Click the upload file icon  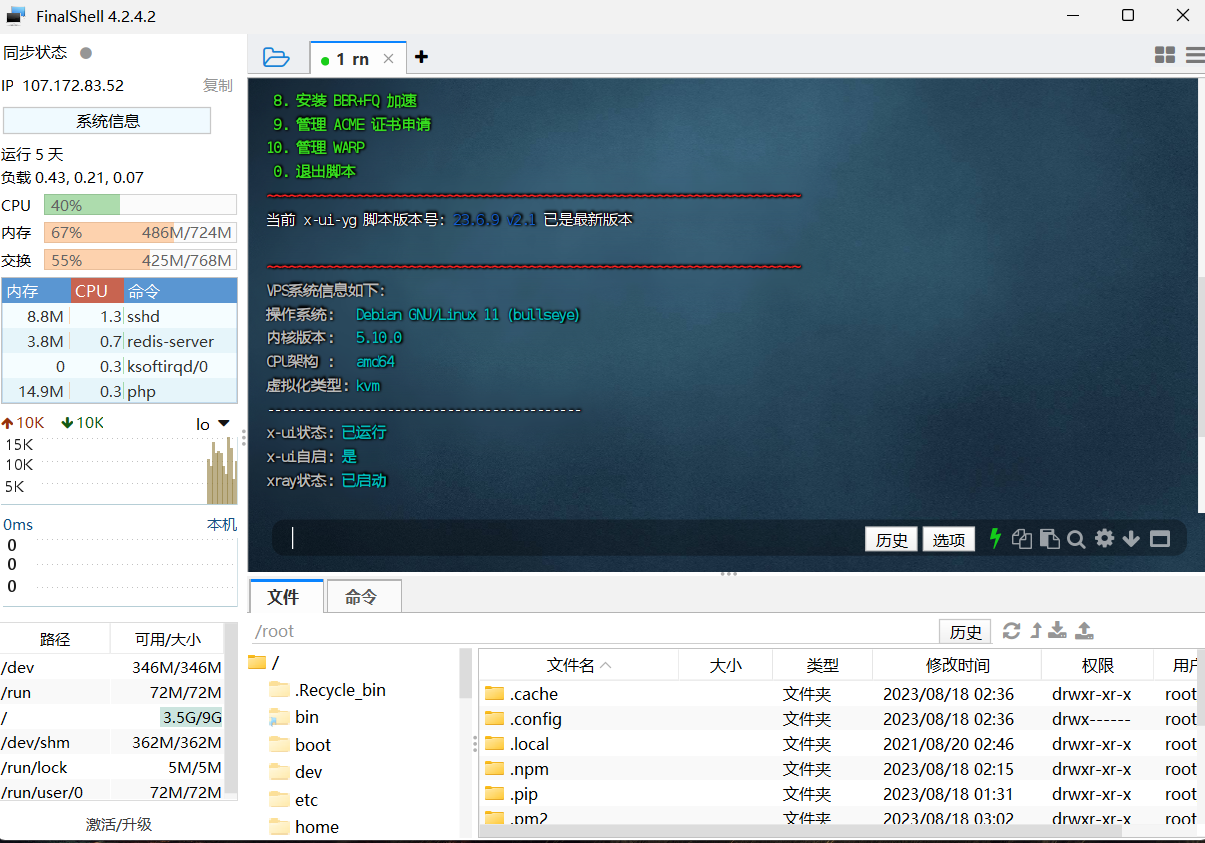[x=1084, y=631]
